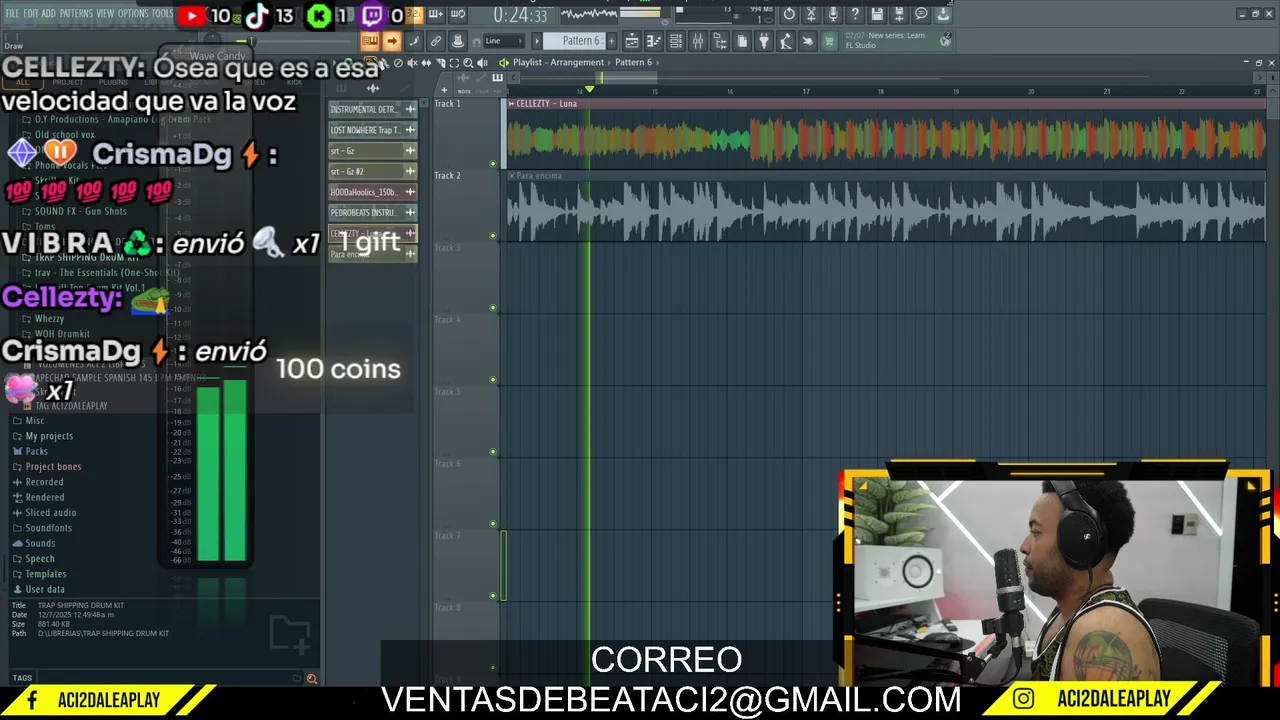Viewport: 1280px width, 720px height.
Task: Open the Channel rack view icon
Action: tap(676, 41)
